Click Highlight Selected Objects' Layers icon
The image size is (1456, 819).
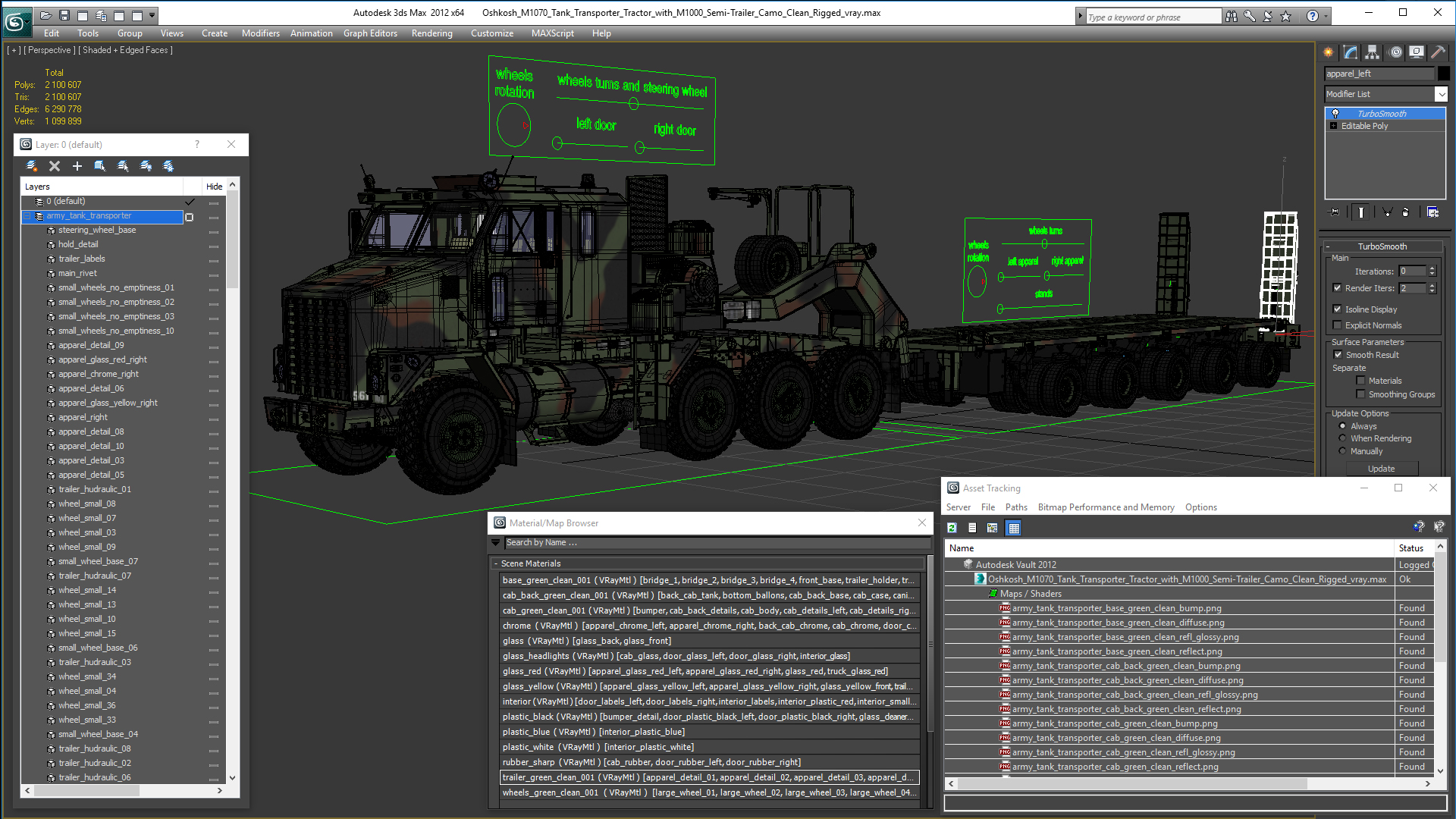pos(123,166)
